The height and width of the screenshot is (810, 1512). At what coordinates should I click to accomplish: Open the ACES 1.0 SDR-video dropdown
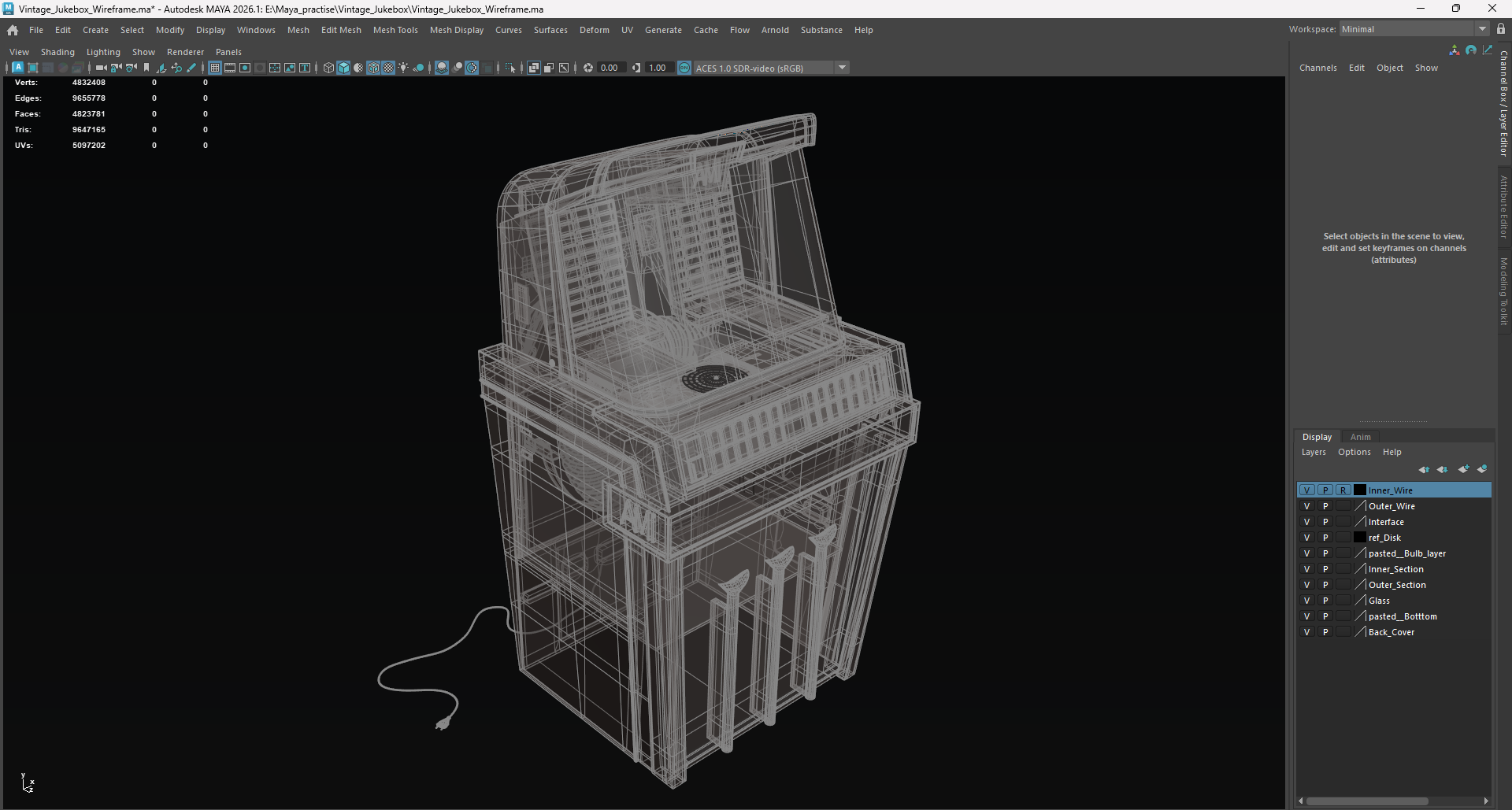pyautogui.click(x=842, y=68)
